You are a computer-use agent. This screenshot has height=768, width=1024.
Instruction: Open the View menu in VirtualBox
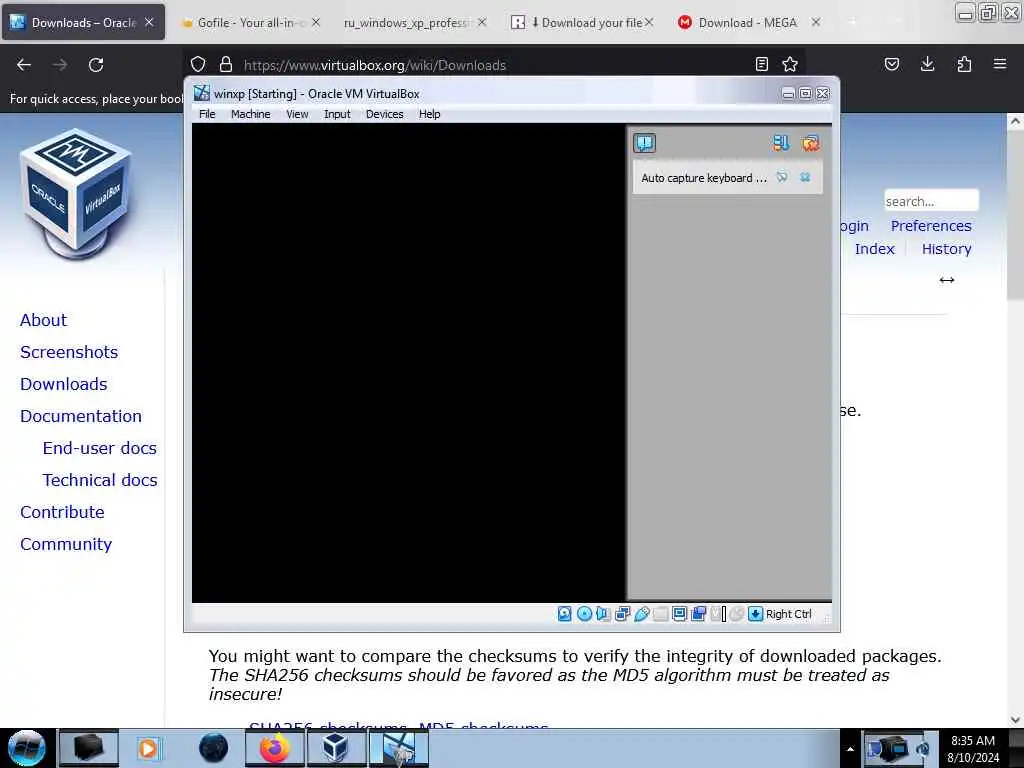(297, 114)
